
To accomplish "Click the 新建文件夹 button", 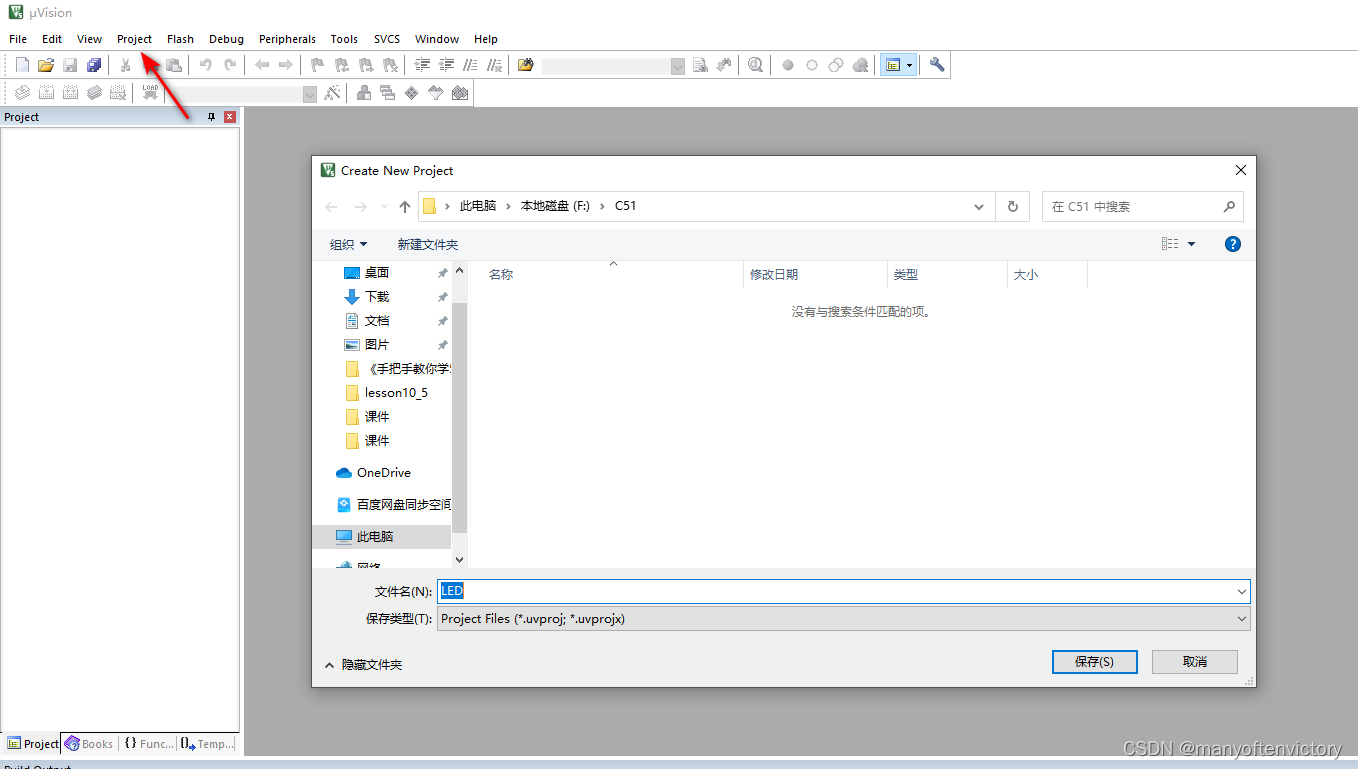I will (427, 244).
